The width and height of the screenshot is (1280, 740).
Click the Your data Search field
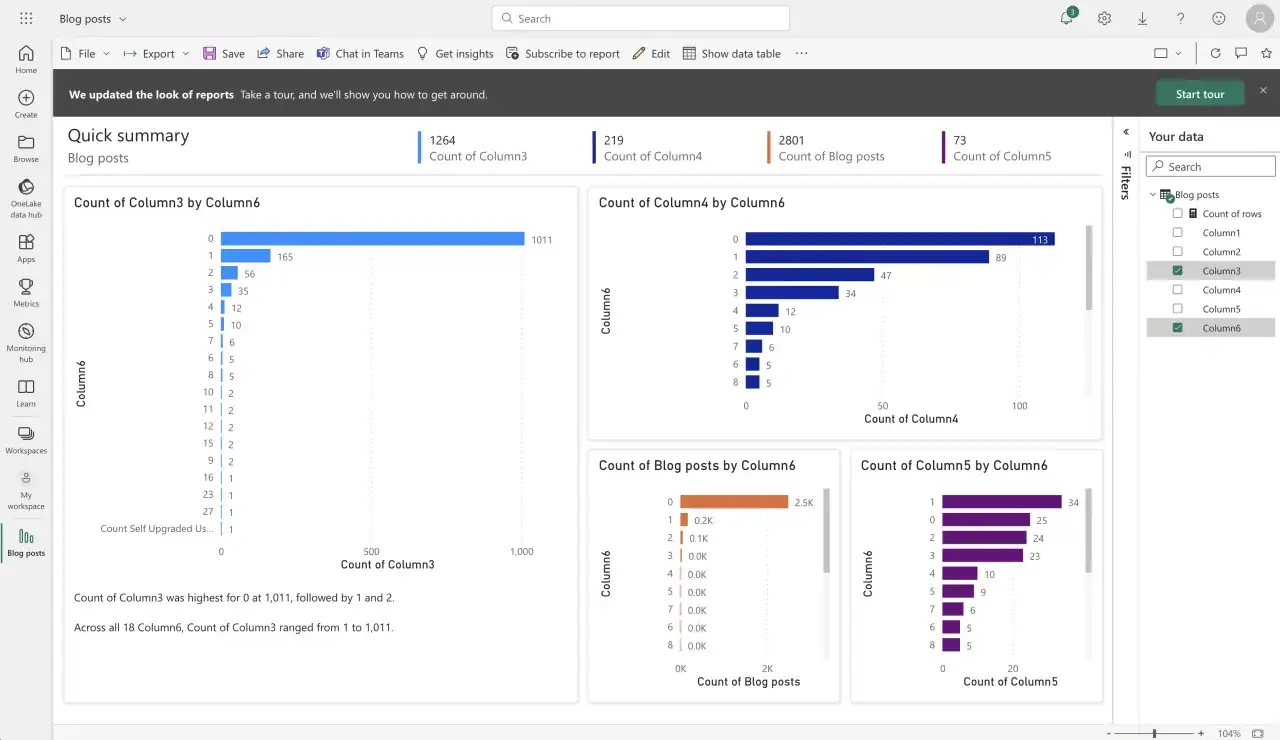pyautogui.click(x=1210, y=167)
